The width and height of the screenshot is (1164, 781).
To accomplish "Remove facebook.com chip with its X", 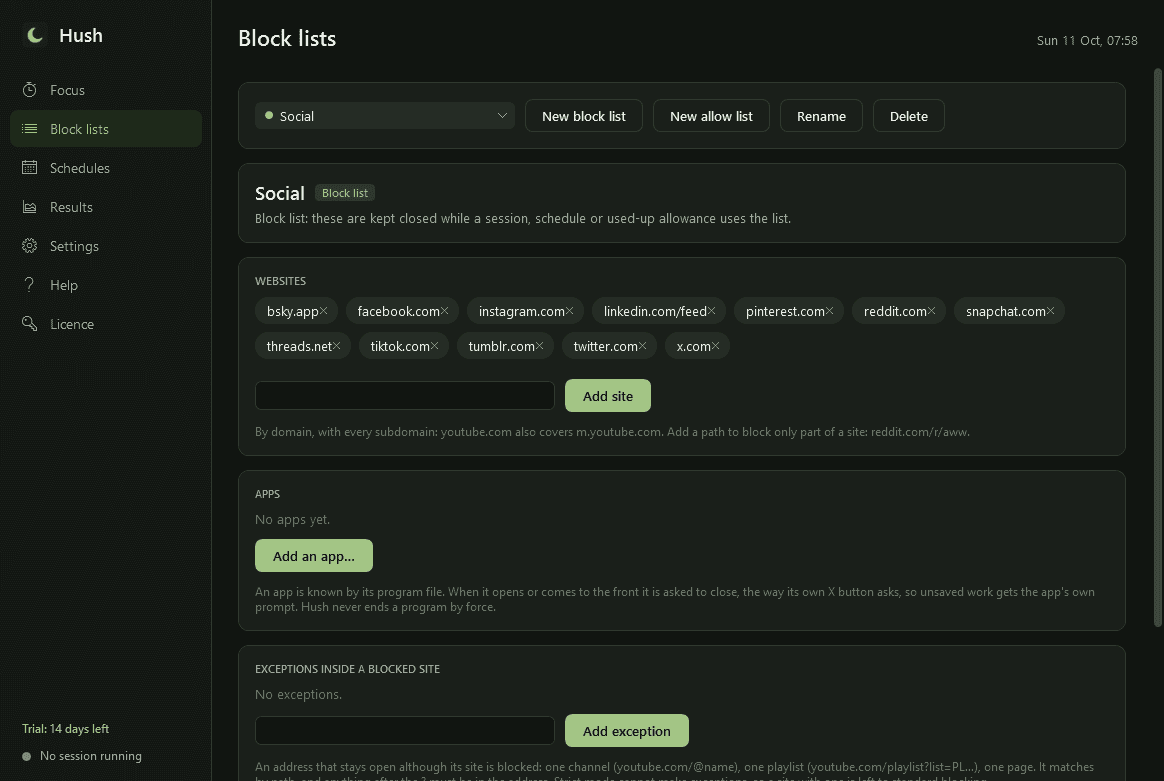I will 445,311.
